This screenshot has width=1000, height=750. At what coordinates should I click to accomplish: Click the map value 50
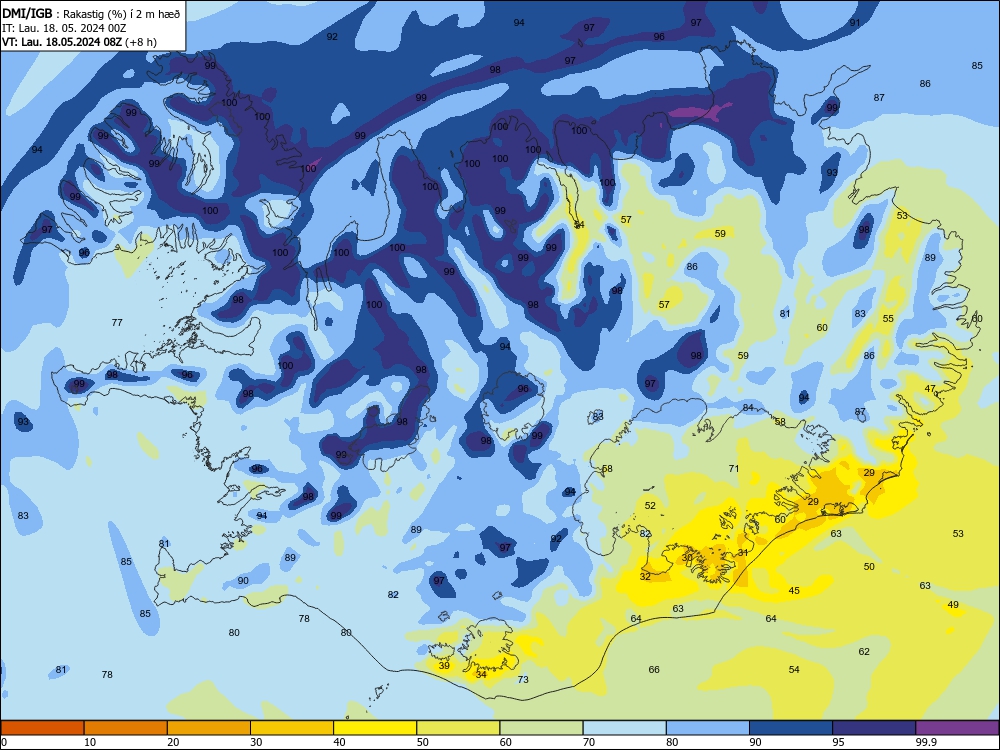tap(869, 566)
